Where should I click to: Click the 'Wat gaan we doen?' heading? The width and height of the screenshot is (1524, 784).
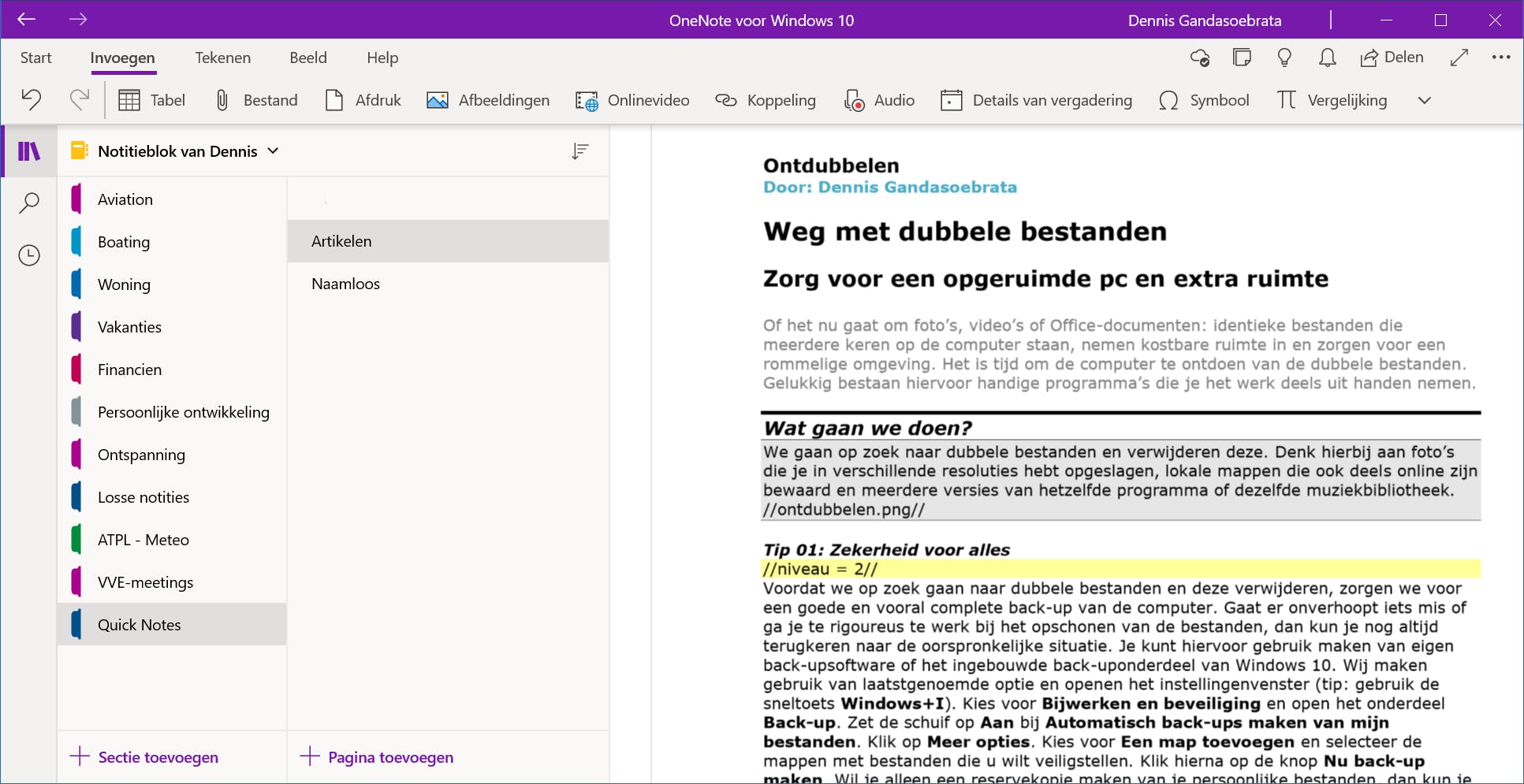[868, 428]
